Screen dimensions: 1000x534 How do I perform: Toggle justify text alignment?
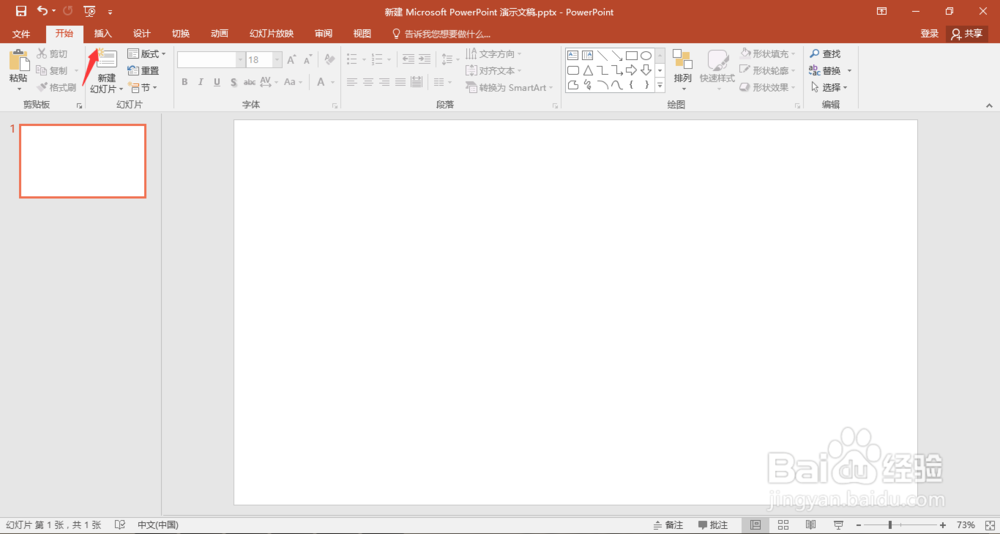[x=401, y=82]
